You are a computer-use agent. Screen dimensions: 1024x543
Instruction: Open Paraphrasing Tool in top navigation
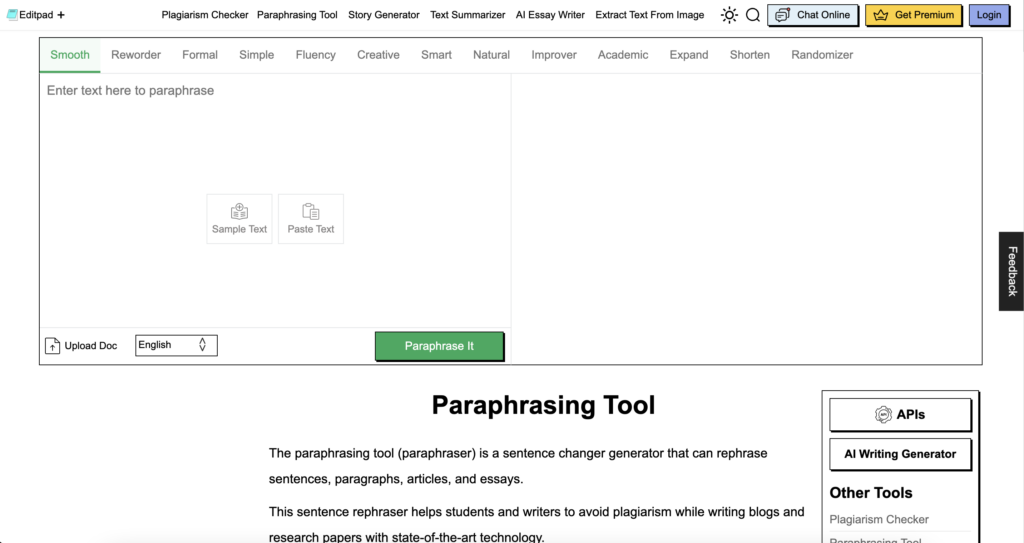pyautogui.click(x=297, y=15)
